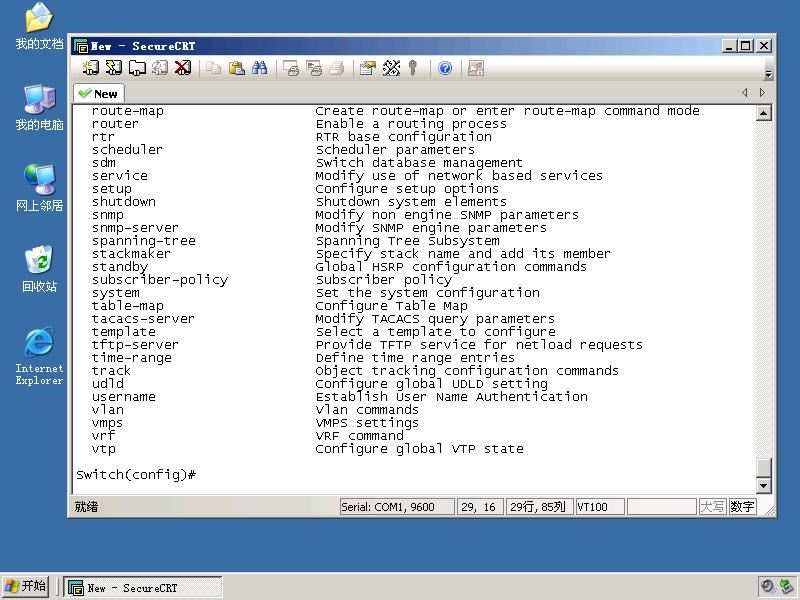
Task: Click the Print Selection icon
Action: [x=314, y=68]
